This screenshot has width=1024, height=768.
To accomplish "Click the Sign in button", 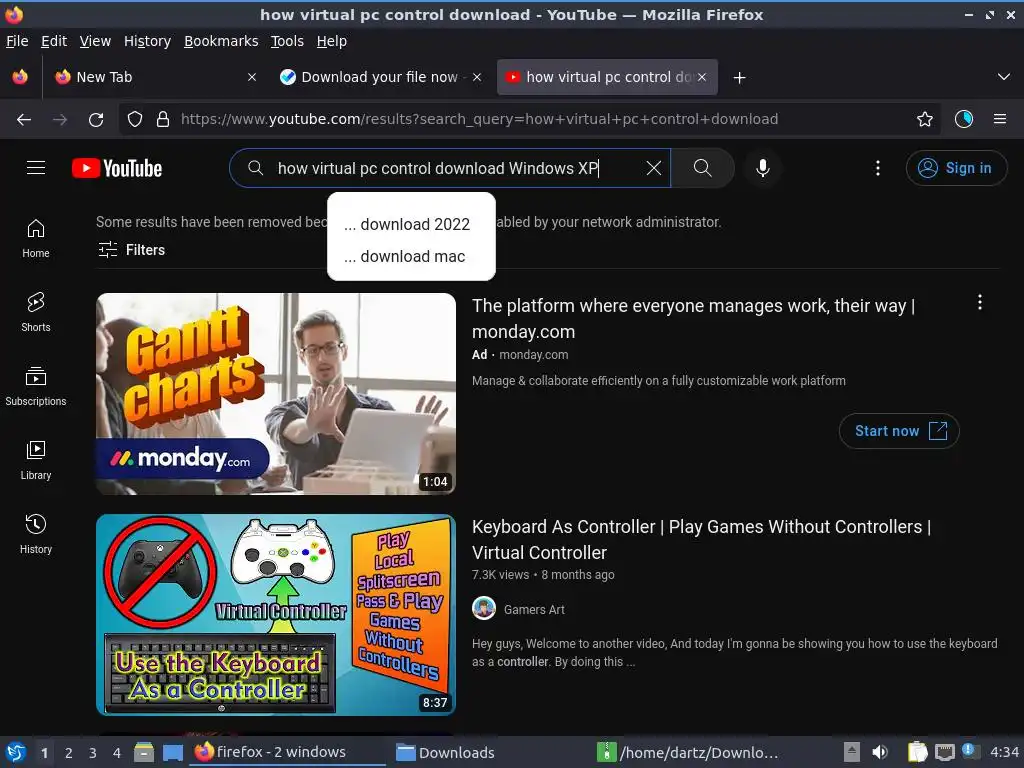I will click(x=956, y=168).
